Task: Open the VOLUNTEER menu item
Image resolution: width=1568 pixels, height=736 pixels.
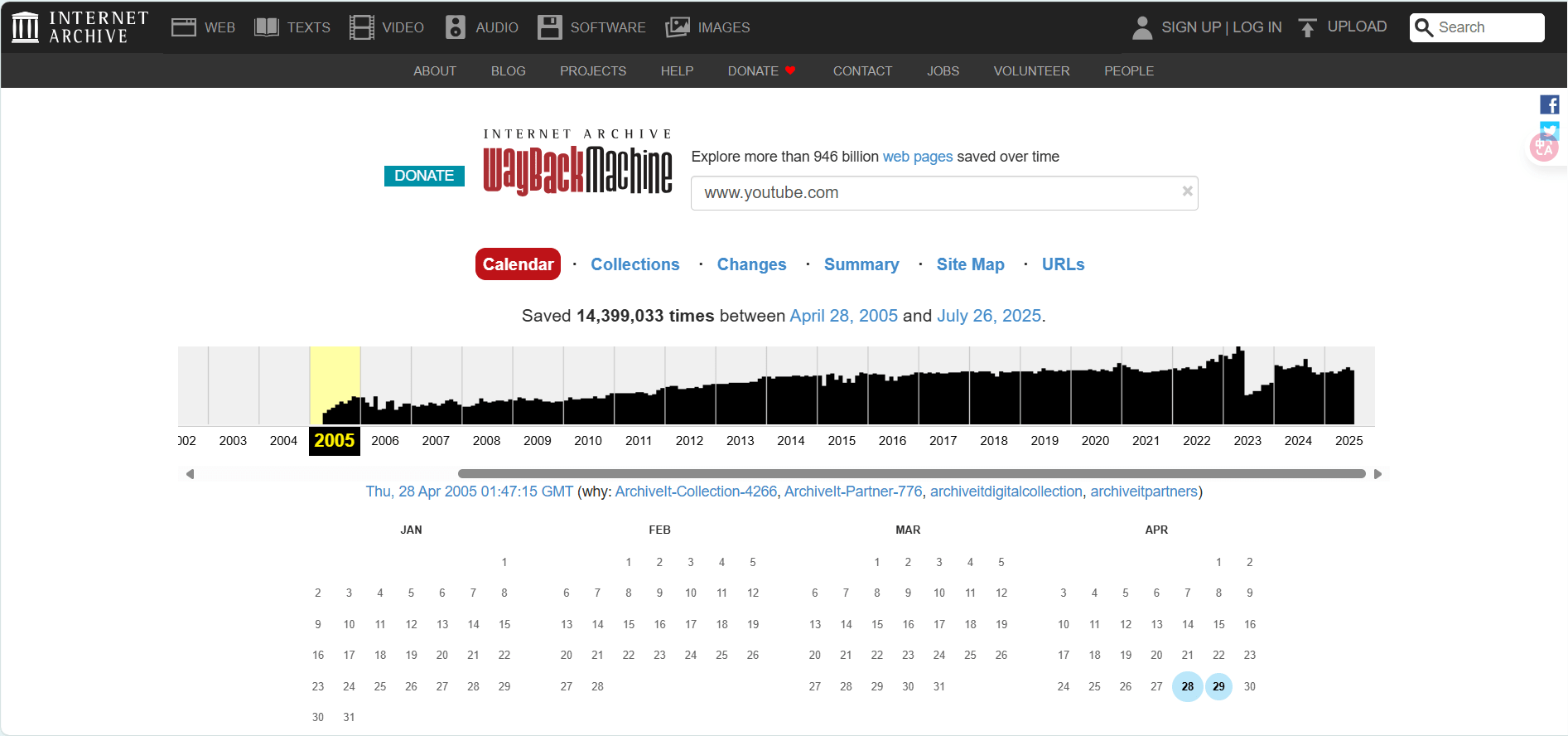Action: [1031, 71]
